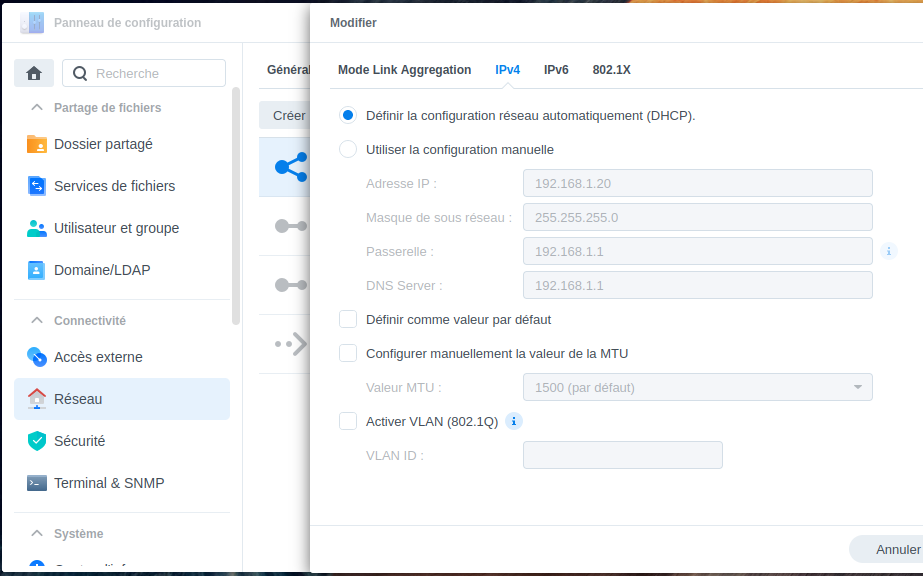Click the Passerelle field

(x=698, y=251)
